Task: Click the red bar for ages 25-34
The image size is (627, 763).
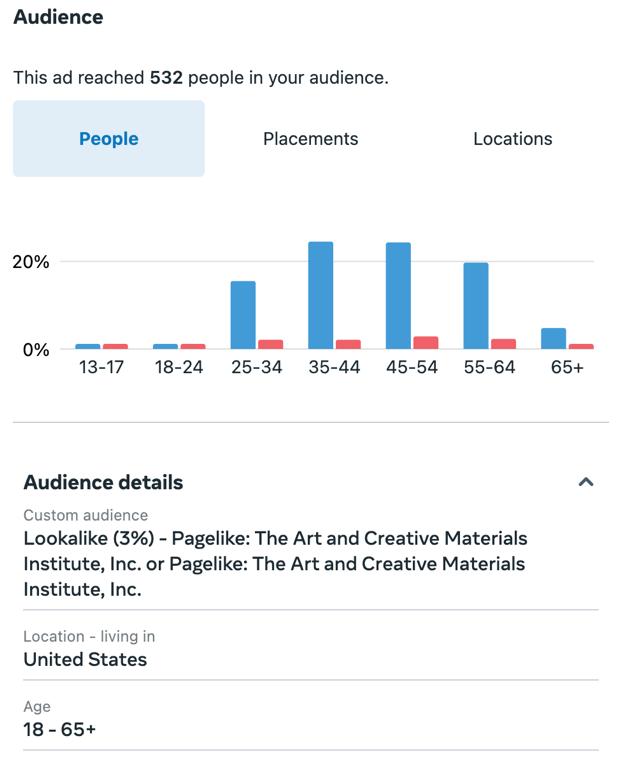Action: coord(270,344)
